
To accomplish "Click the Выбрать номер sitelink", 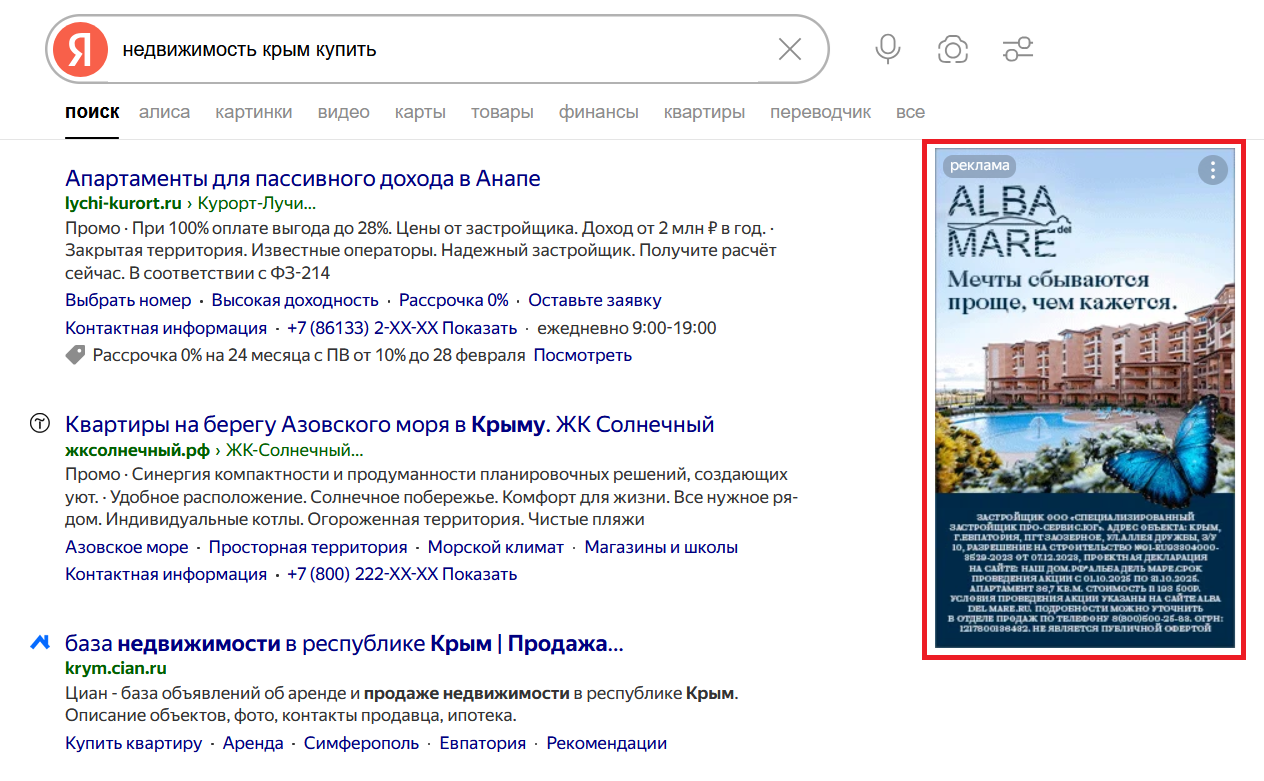I will click(x=127, y=299).
